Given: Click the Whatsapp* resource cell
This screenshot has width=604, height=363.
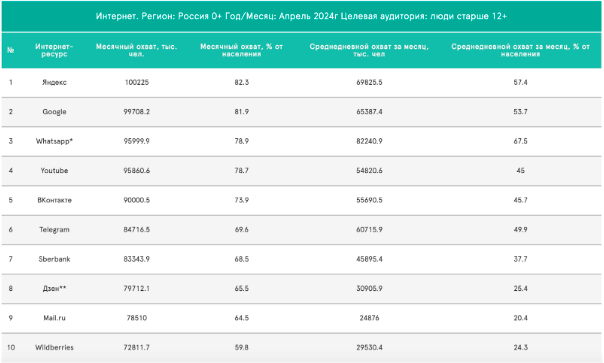Looking at the screenshot, I should coord(54,141).
